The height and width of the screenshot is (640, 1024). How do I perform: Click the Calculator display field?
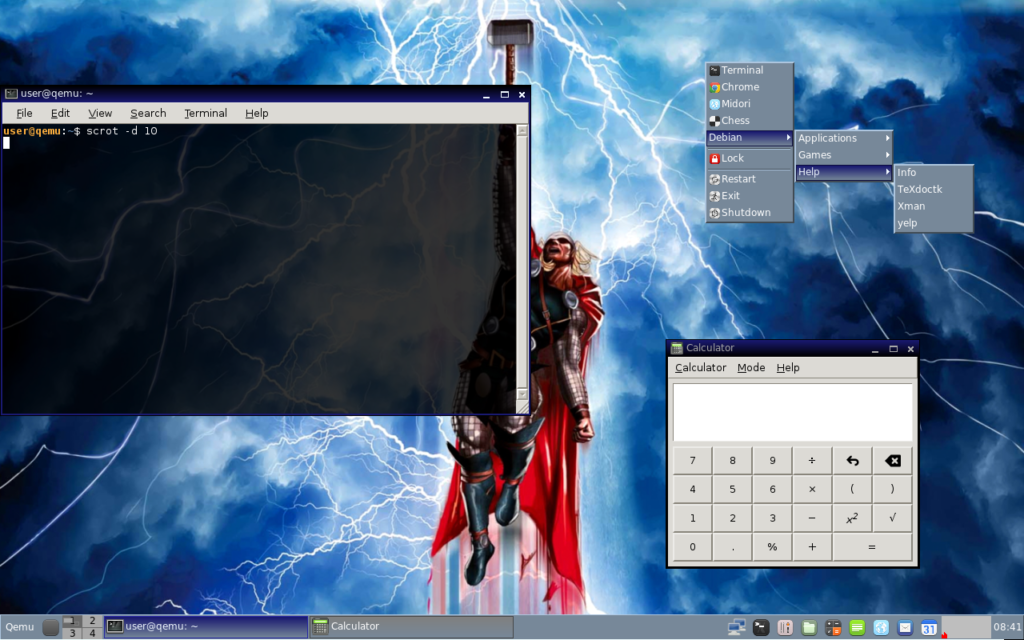tap(792, 412)
